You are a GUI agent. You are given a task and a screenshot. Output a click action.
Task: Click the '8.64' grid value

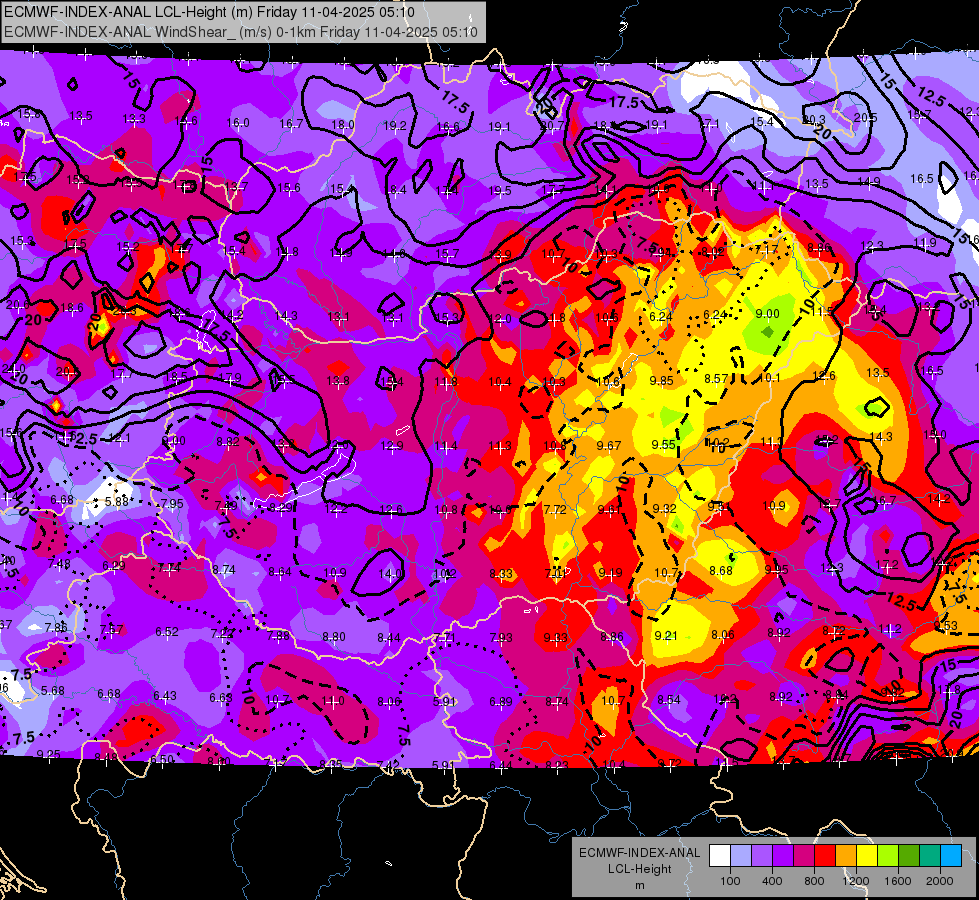click(x=280, y=571)
